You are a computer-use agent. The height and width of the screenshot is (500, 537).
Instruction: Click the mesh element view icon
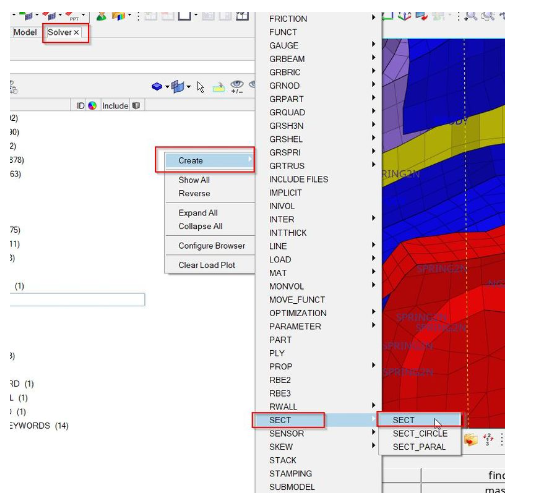178,86
